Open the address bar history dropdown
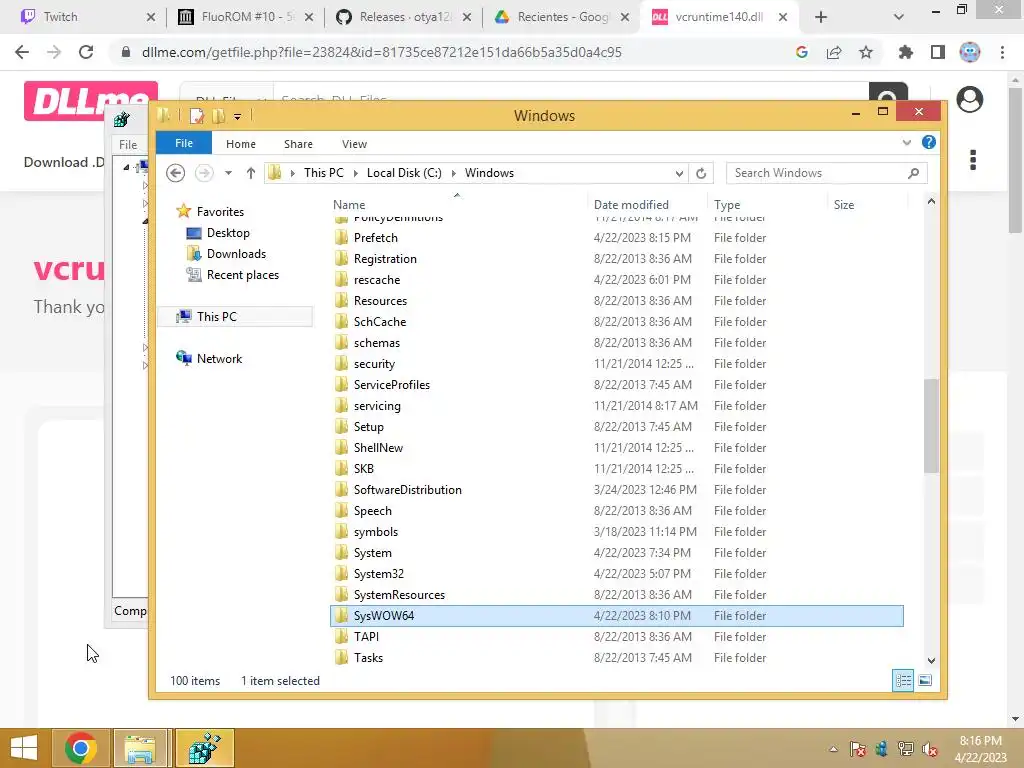The height and width of the screenshot is (768, 1024). pyautogui.click(x=679, y=173)
